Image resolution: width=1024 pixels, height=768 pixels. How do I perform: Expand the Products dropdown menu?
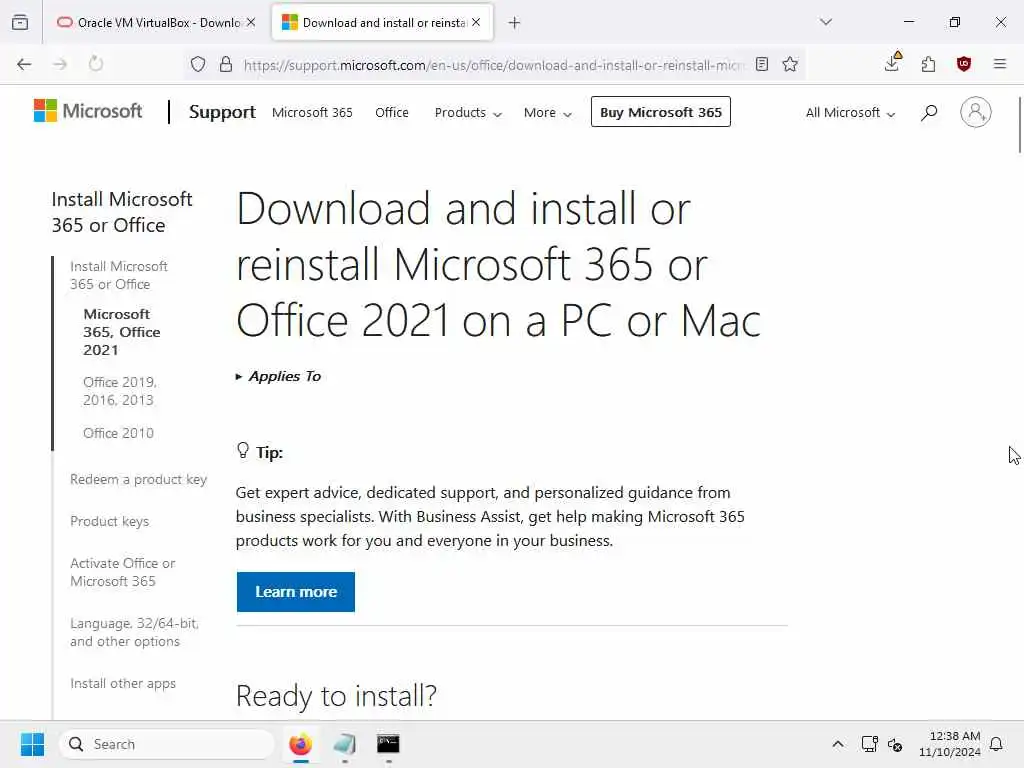tap(468, 112)
